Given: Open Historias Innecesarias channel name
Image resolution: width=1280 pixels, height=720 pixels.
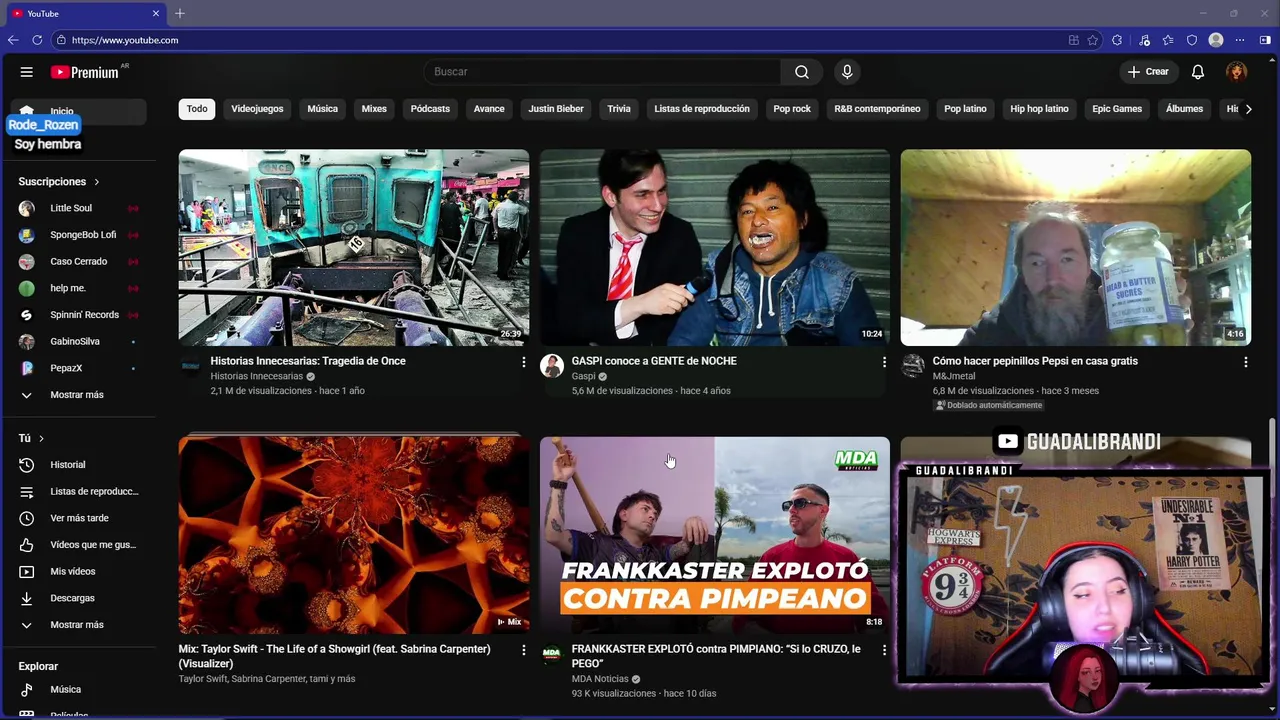Looking at the screenshot, I should (256, 377).
